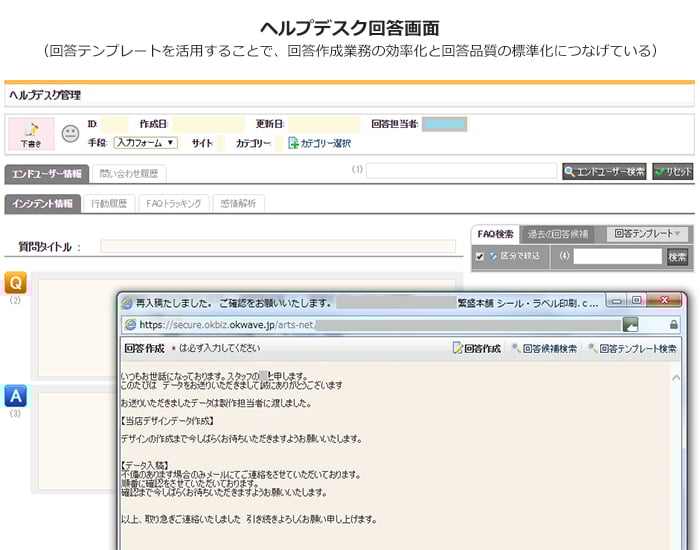Open the 手段 入力フォーム dropdown
The width and height of the screenshot is (700, 550).
pos(146,143)
